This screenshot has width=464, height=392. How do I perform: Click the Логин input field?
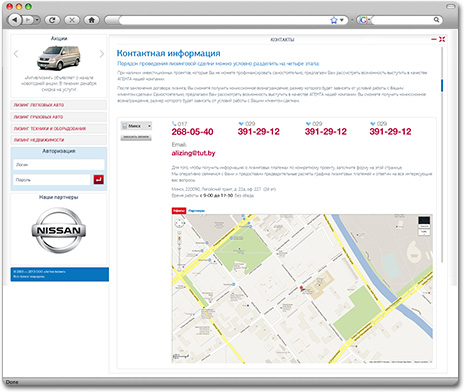click(x=59, y=165)
